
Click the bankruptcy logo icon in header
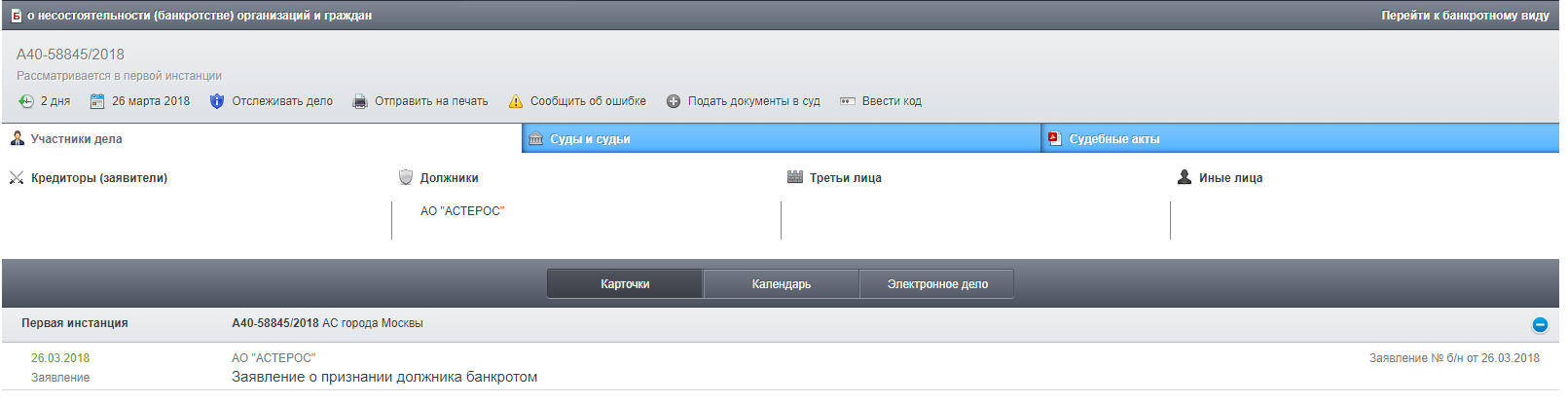(x=17, y=16)
